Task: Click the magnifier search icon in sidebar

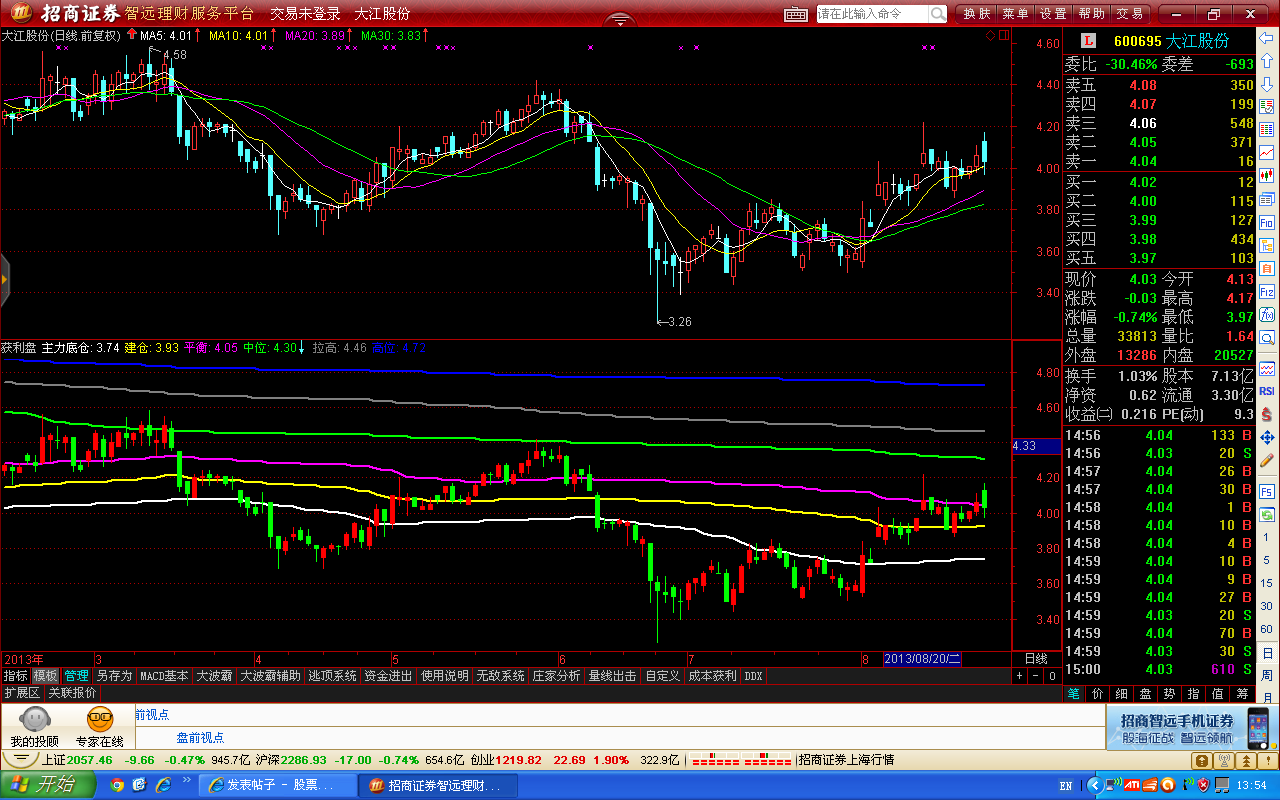Action: pos(1266,337)
